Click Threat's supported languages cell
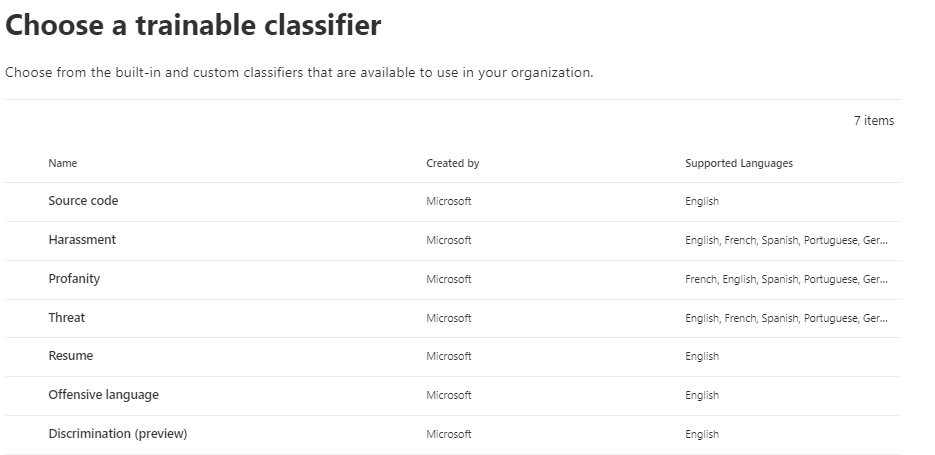 (x=786, y=318)
